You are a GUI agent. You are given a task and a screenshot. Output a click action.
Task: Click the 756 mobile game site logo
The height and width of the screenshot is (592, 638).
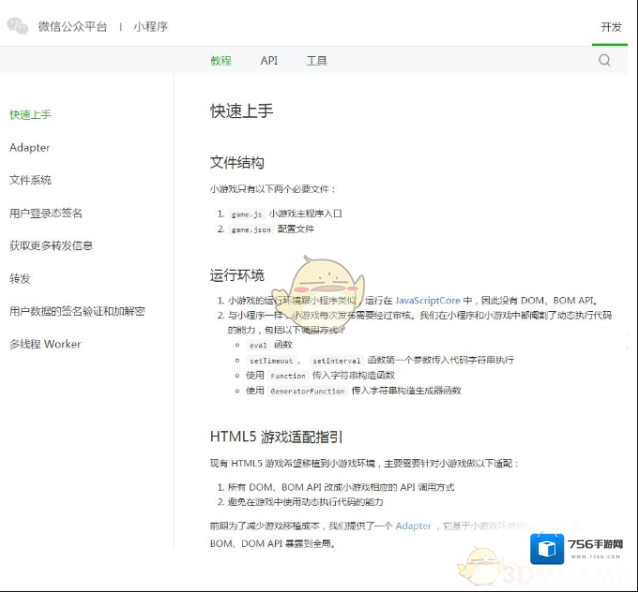(x=579, y=548)
